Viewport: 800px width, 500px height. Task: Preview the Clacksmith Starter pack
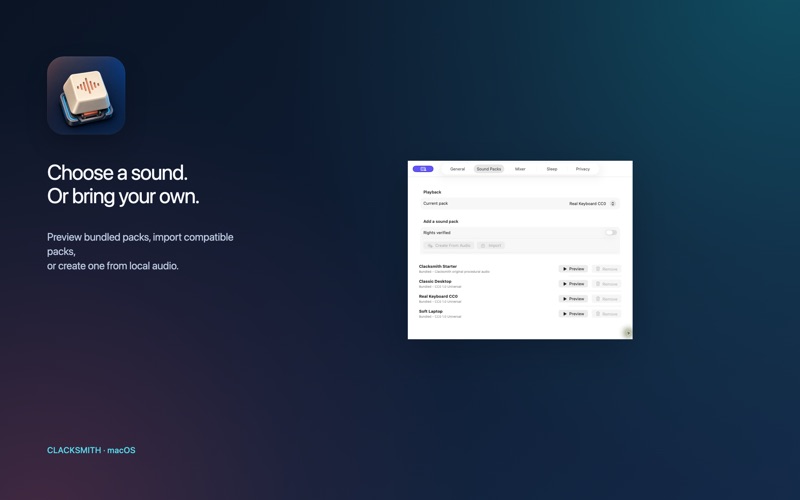(x=573, y=269)
